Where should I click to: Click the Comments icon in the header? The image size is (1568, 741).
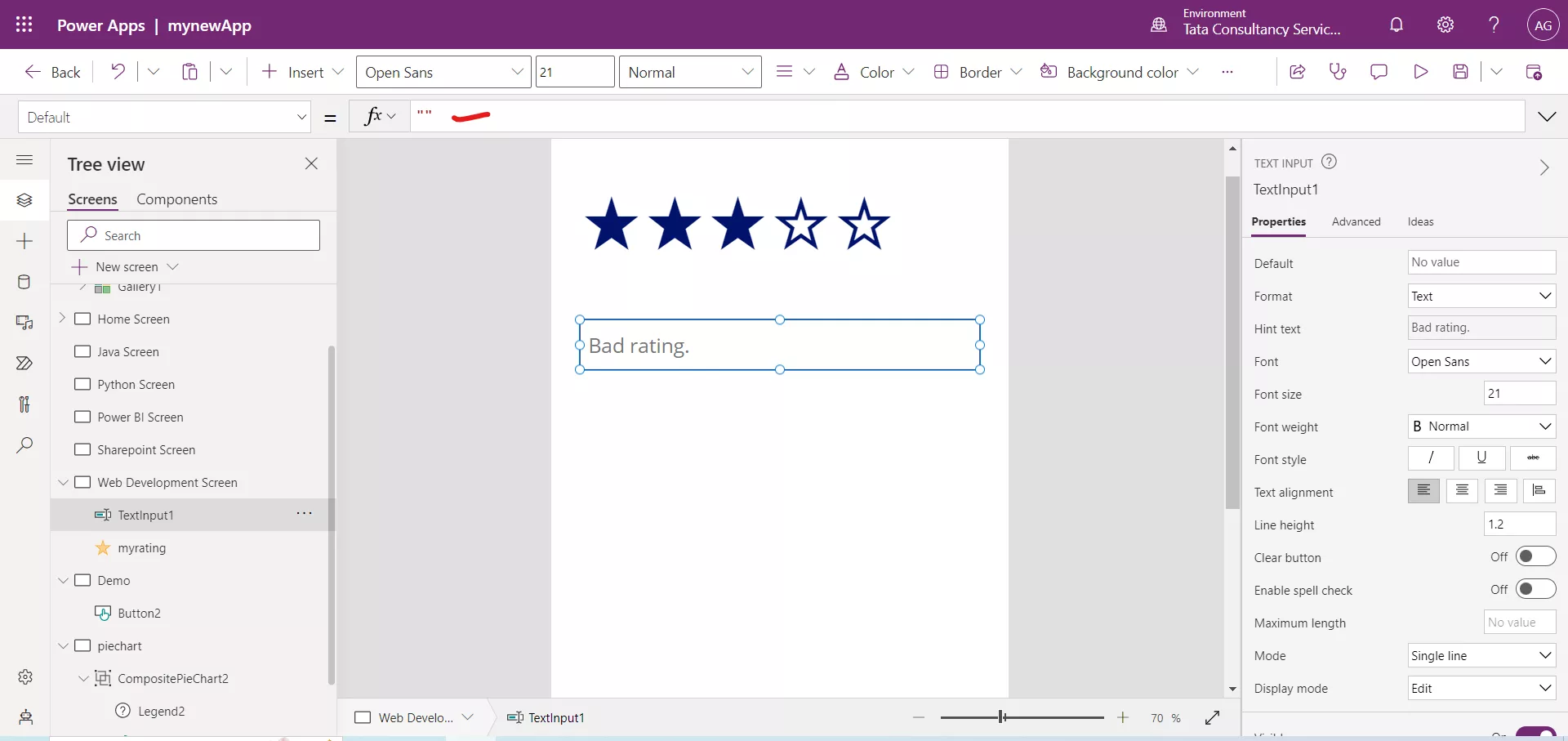(1379, 71)
